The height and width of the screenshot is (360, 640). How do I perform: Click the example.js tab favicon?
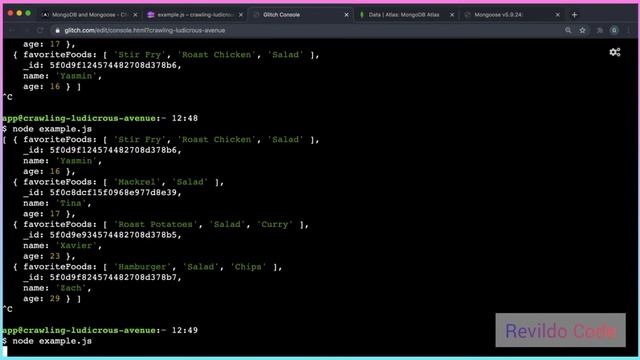pos(151,15)
